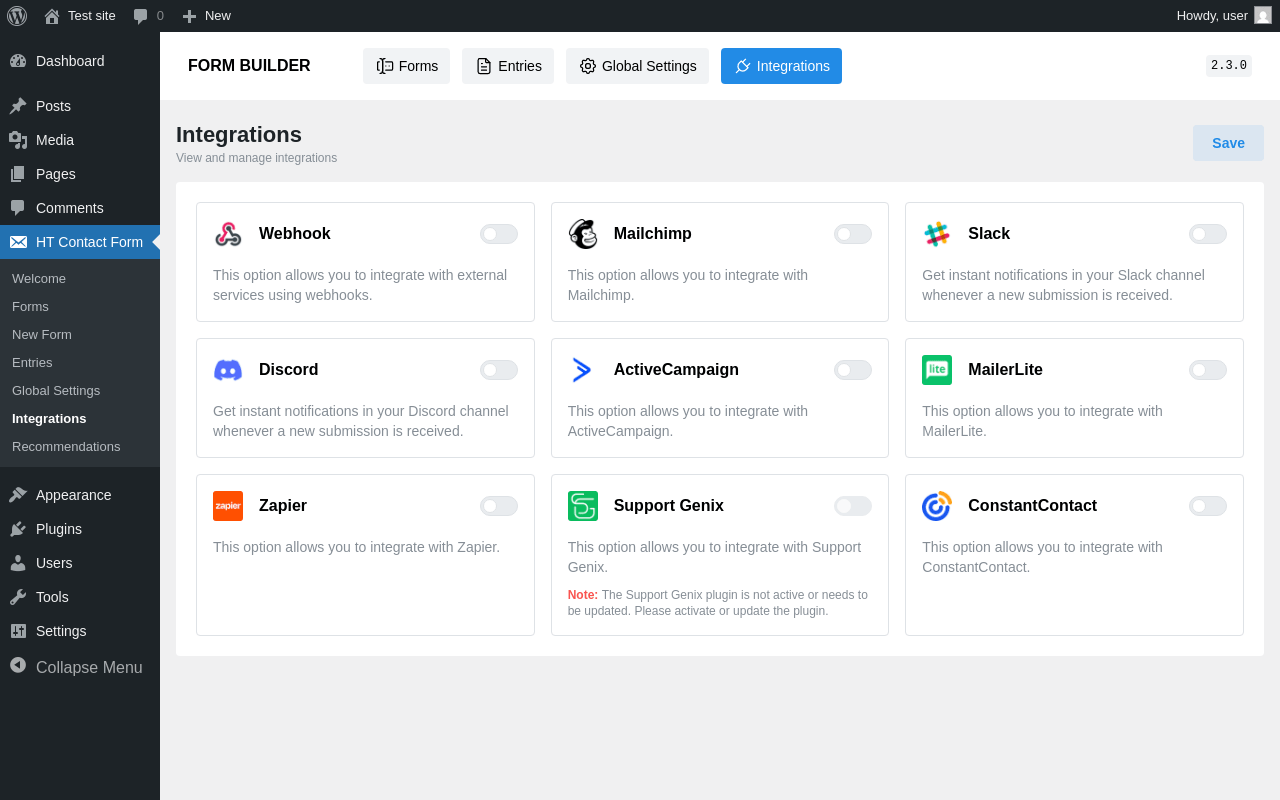This screenshot has width=1280, height=800.
Task: Switch to the Global Settings tab
Action: pos(637,66)
